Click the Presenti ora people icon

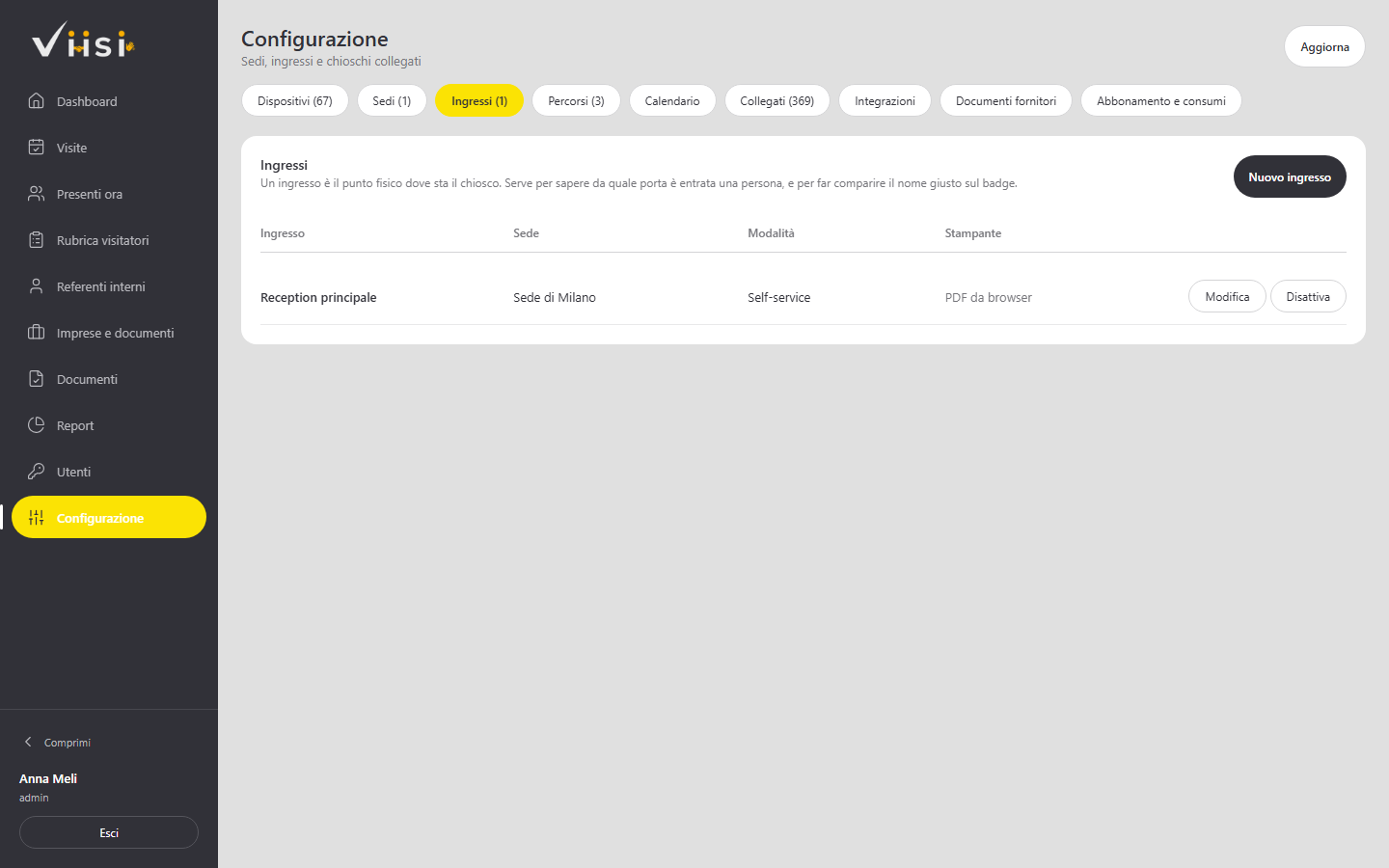(36, 193)
